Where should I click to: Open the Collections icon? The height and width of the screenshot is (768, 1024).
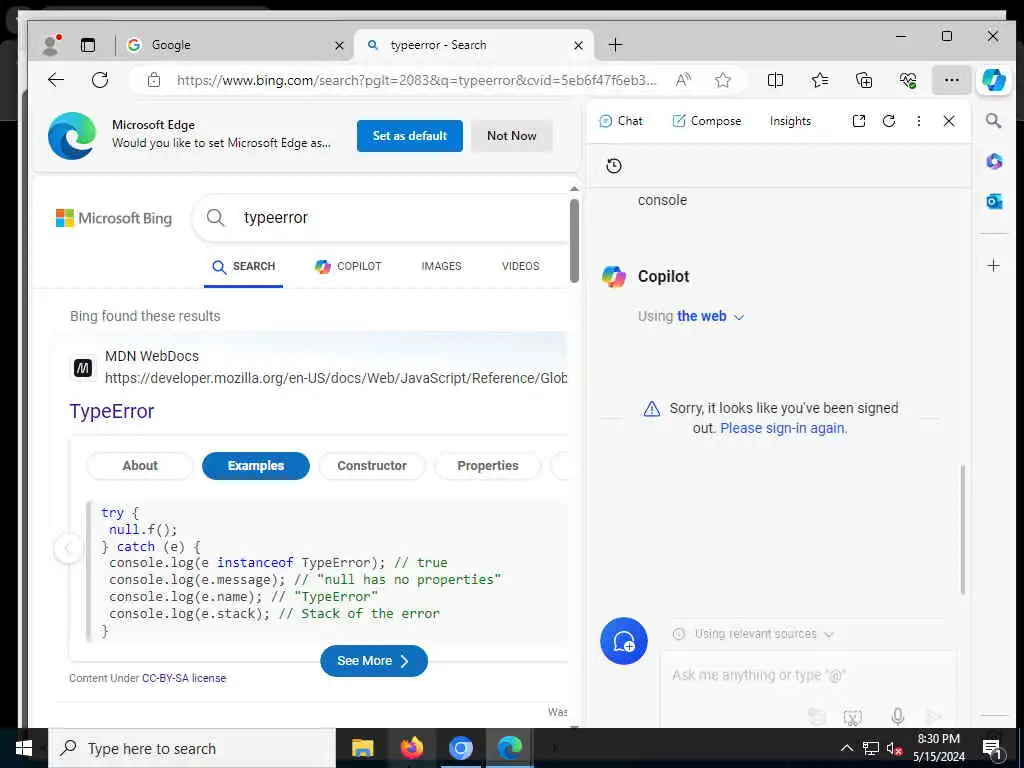tap(863, 80)
